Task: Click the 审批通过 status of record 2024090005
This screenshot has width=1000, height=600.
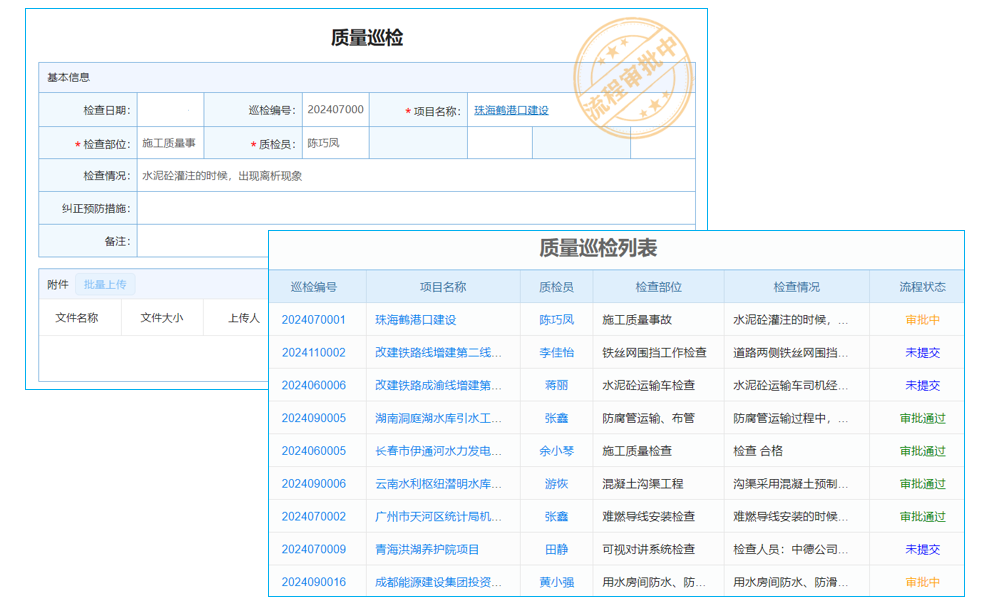Action: point(923,418)
